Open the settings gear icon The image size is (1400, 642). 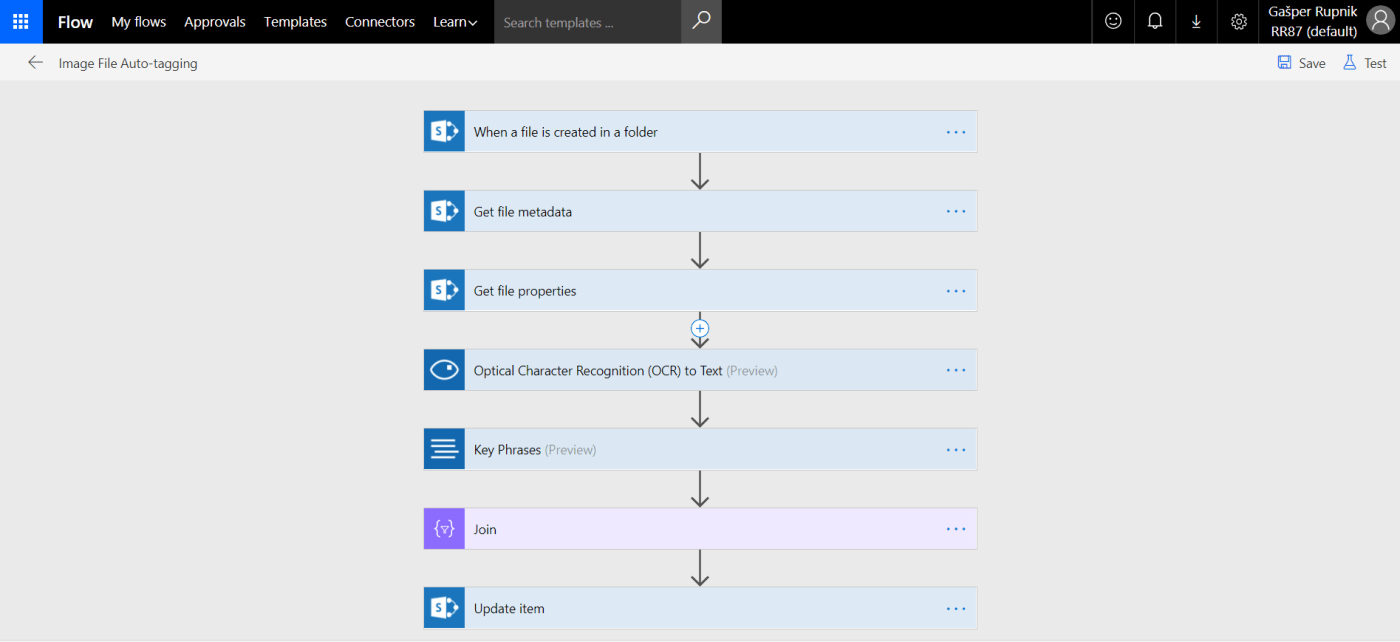pos(1238,21)
